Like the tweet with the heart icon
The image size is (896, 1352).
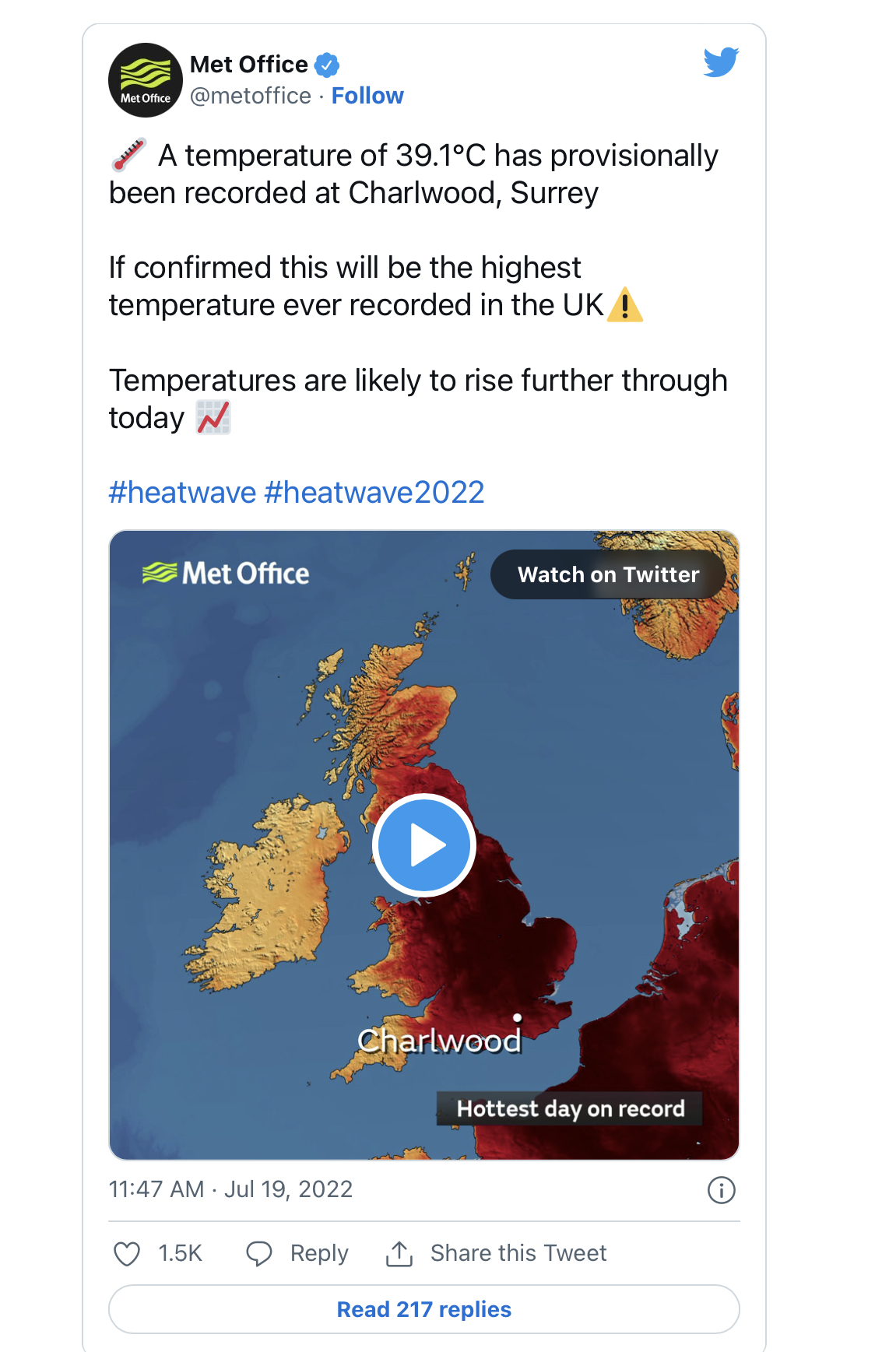click(127, 1254)
